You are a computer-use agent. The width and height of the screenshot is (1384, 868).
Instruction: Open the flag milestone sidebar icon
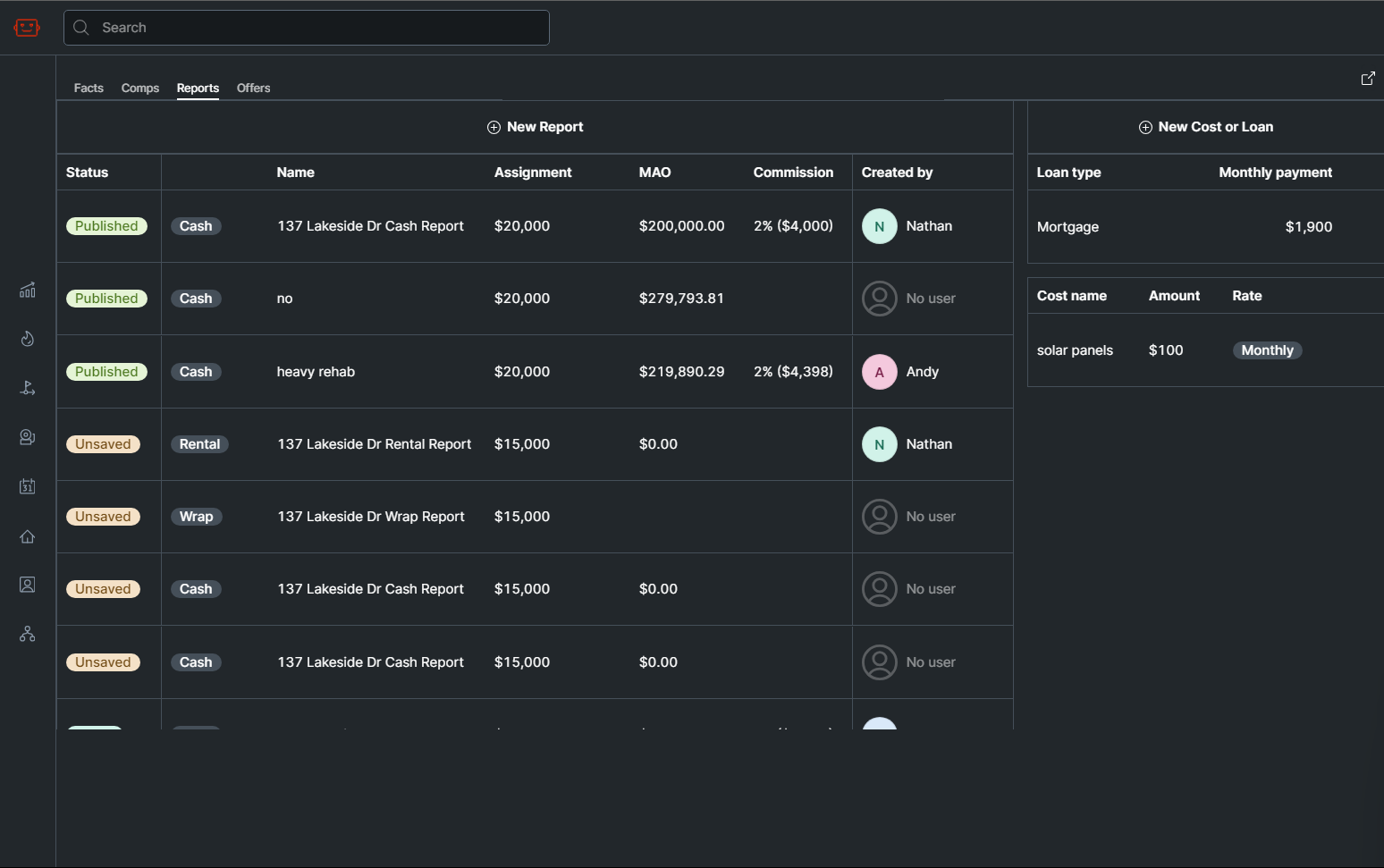click(28, 388)
